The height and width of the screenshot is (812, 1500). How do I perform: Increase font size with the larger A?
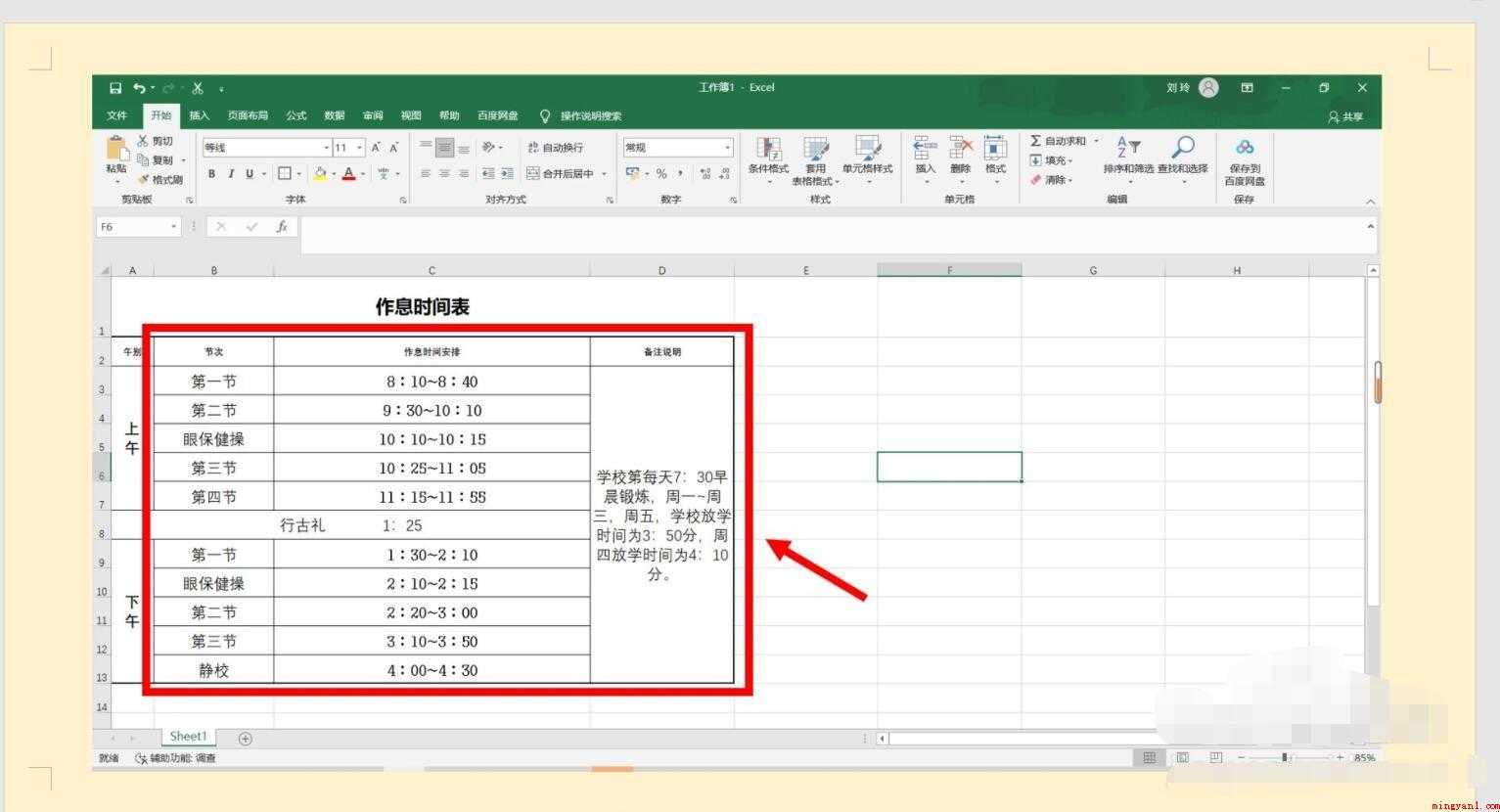pos(376,148)
